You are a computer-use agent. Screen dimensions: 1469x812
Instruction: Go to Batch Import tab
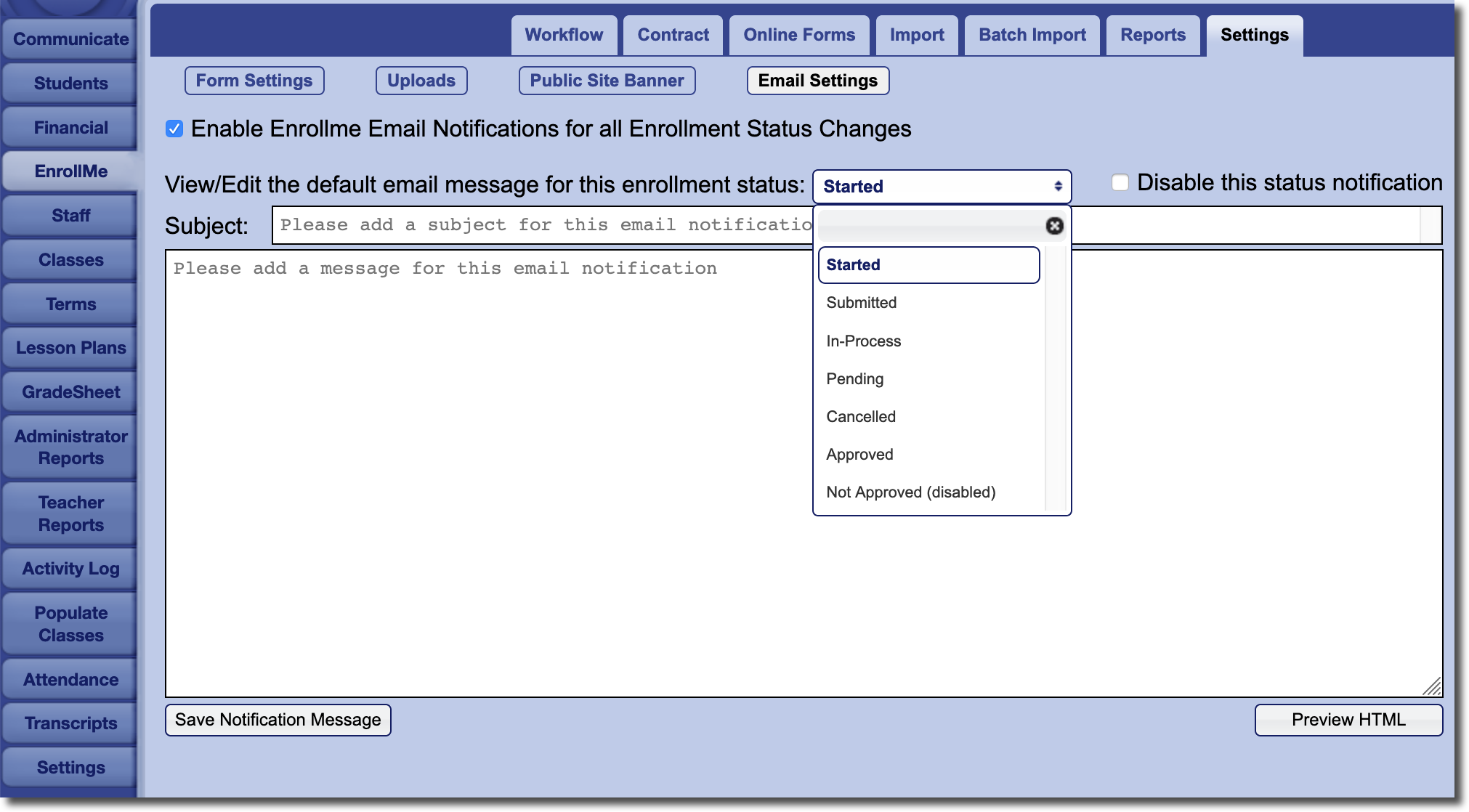click(1032, 35)
